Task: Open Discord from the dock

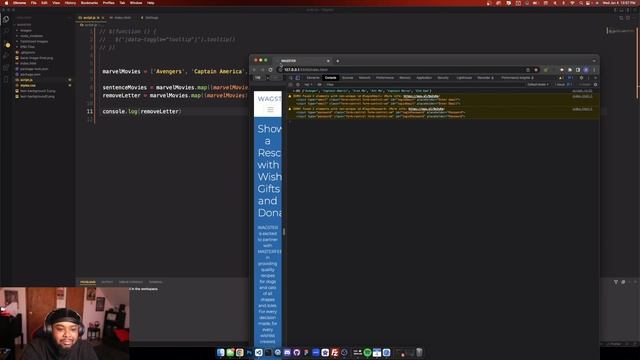Action: 287,352
